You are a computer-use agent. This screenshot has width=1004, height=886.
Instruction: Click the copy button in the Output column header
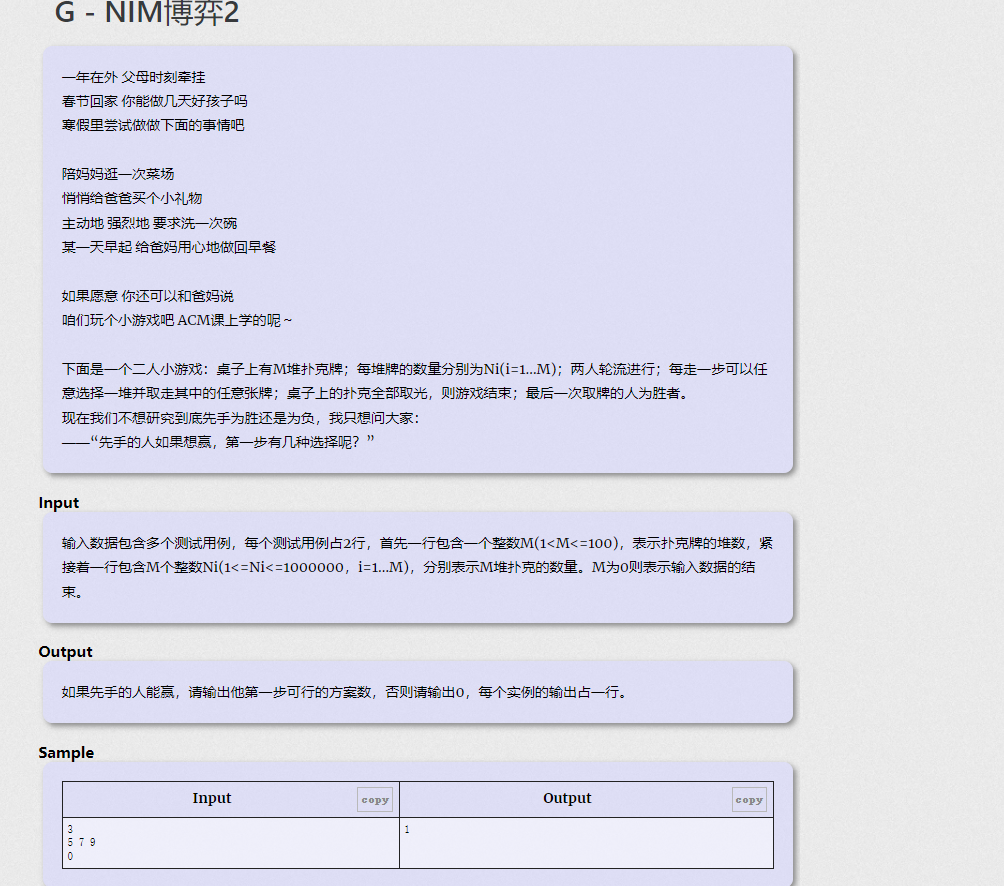(x=749, y=800)
